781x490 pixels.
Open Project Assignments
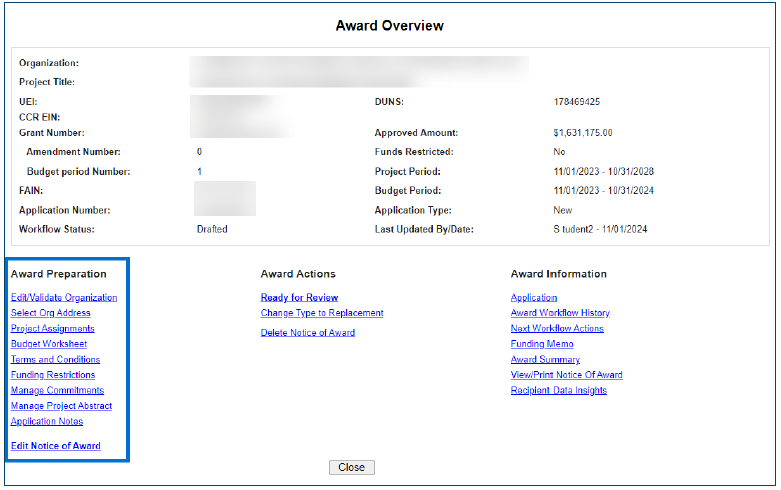click(52, 328)
